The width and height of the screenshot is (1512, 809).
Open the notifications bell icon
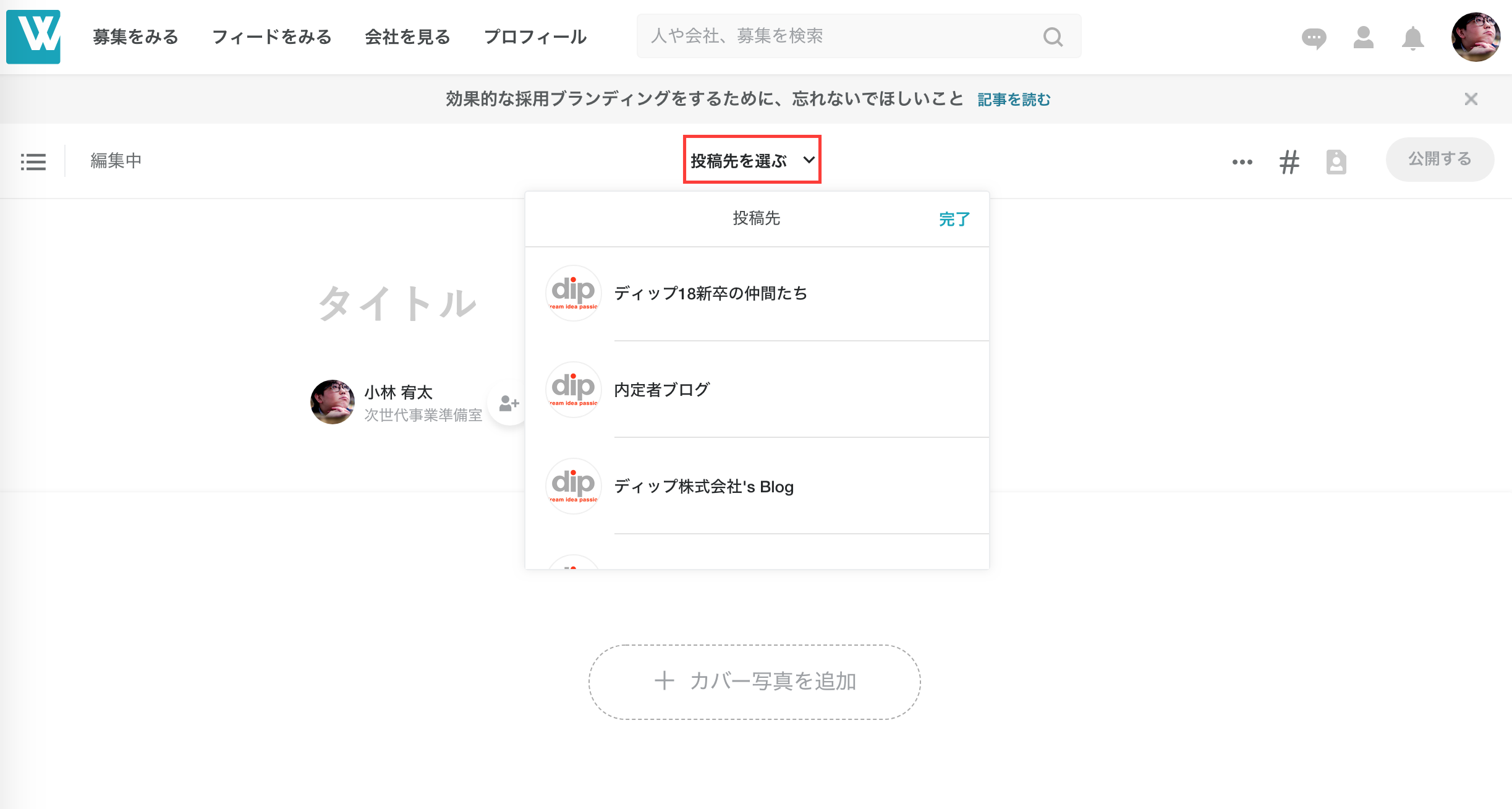(x=1412, y=38)
